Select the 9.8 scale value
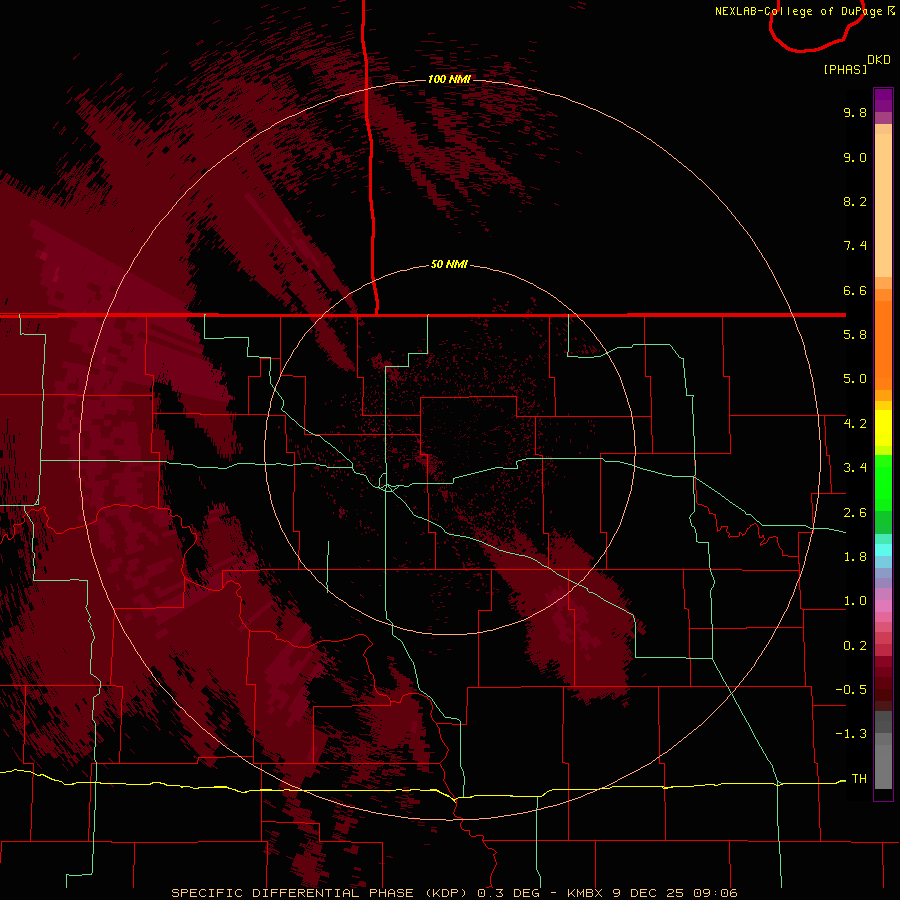 (x=855, y=112)
